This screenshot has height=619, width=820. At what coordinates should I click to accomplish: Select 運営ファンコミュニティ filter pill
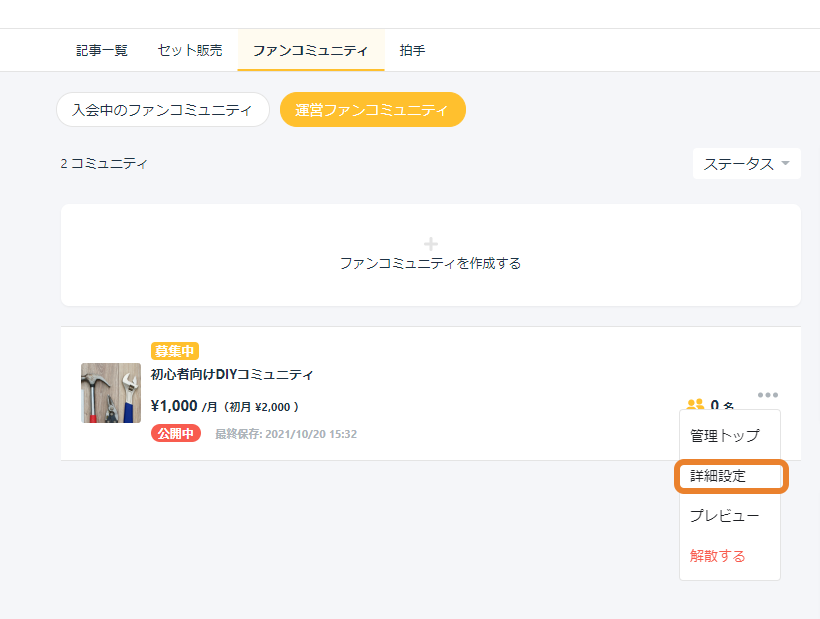click(x=372, y=110)
